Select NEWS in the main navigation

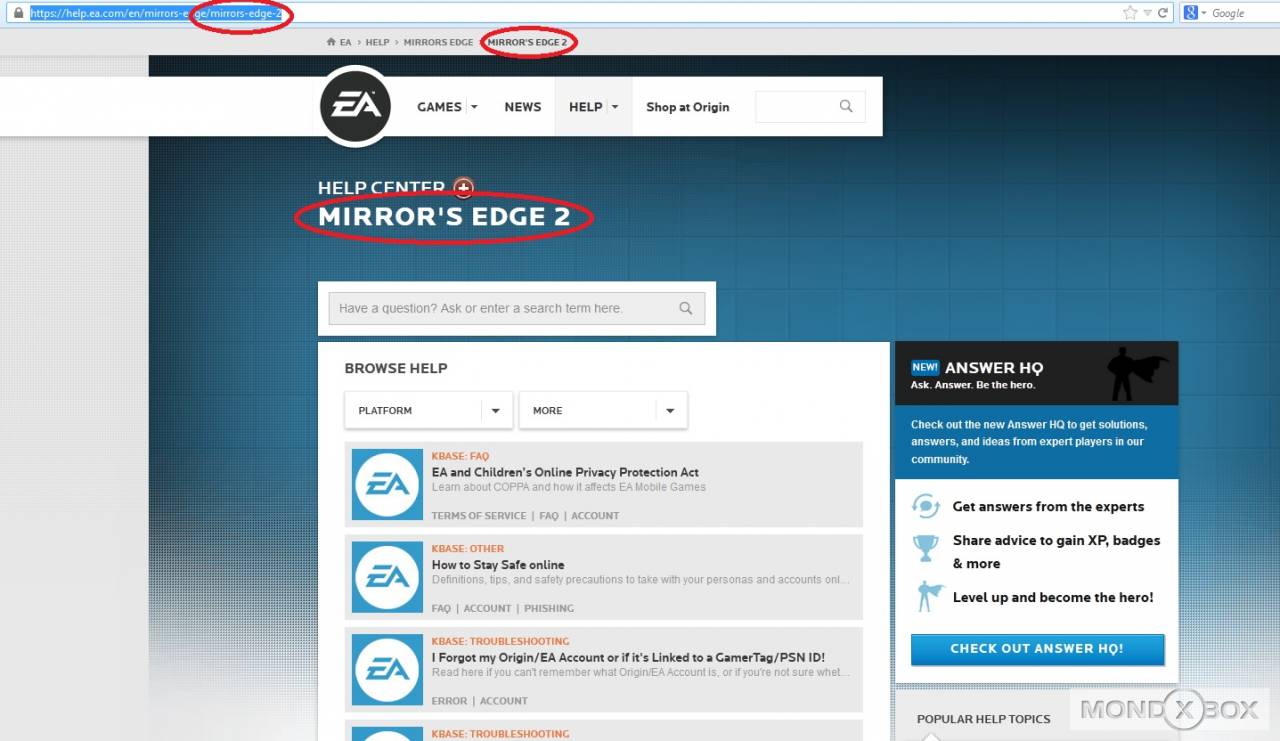click(x=522, y=106)
